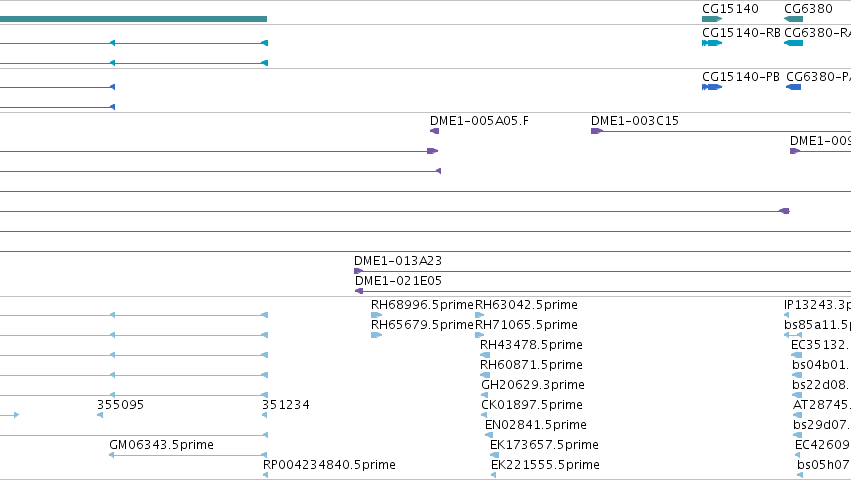851x480 pixels.
Task: Select the RH43478.5prime EST glyph
Action: point(485,355)
